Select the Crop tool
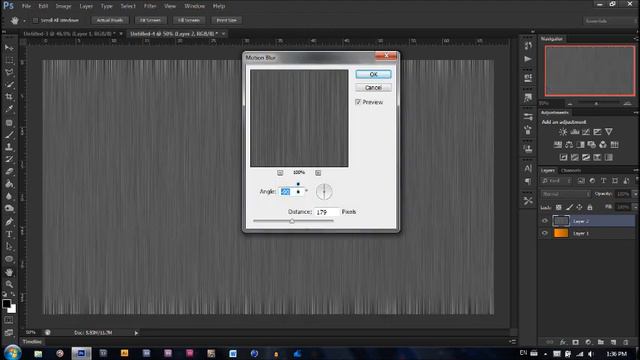This screenshot has width=640, height=360. pos(9,97)
